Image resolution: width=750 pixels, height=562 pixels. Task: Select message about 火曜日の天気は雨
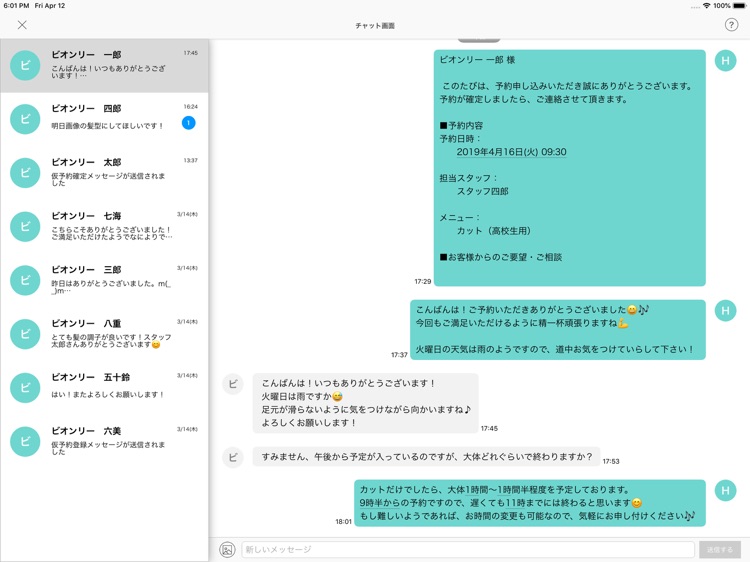point(558,330)
